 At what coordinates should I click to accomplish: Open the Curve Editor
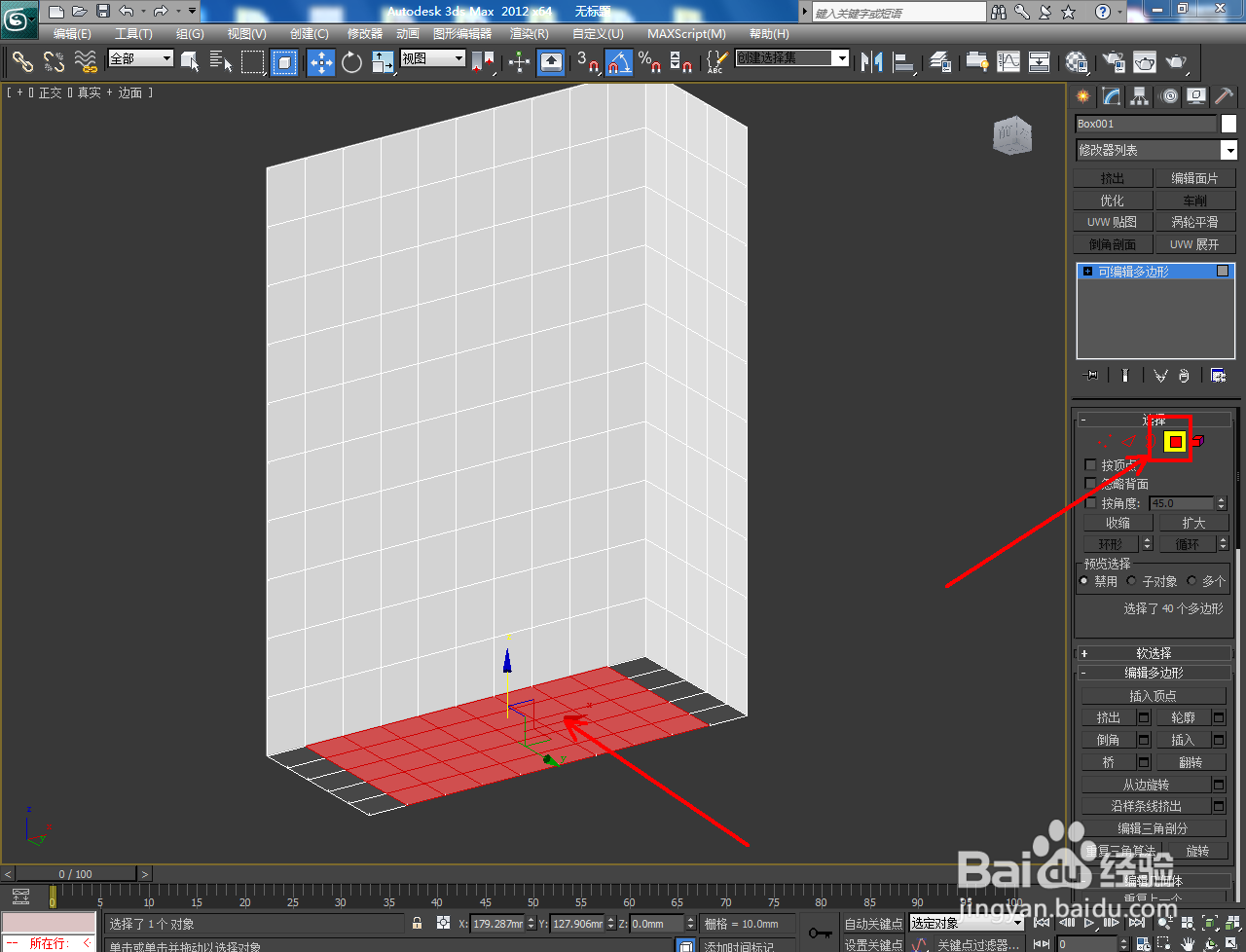pyautogui.click(x=1008, y=62)
